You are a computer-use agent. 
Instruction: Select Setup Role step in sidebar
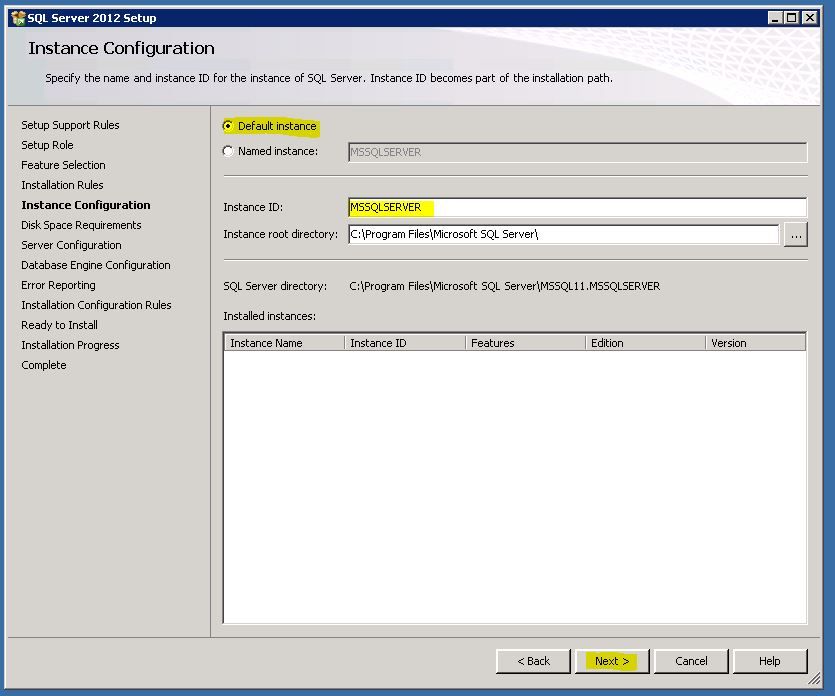[x=47, y=145]
